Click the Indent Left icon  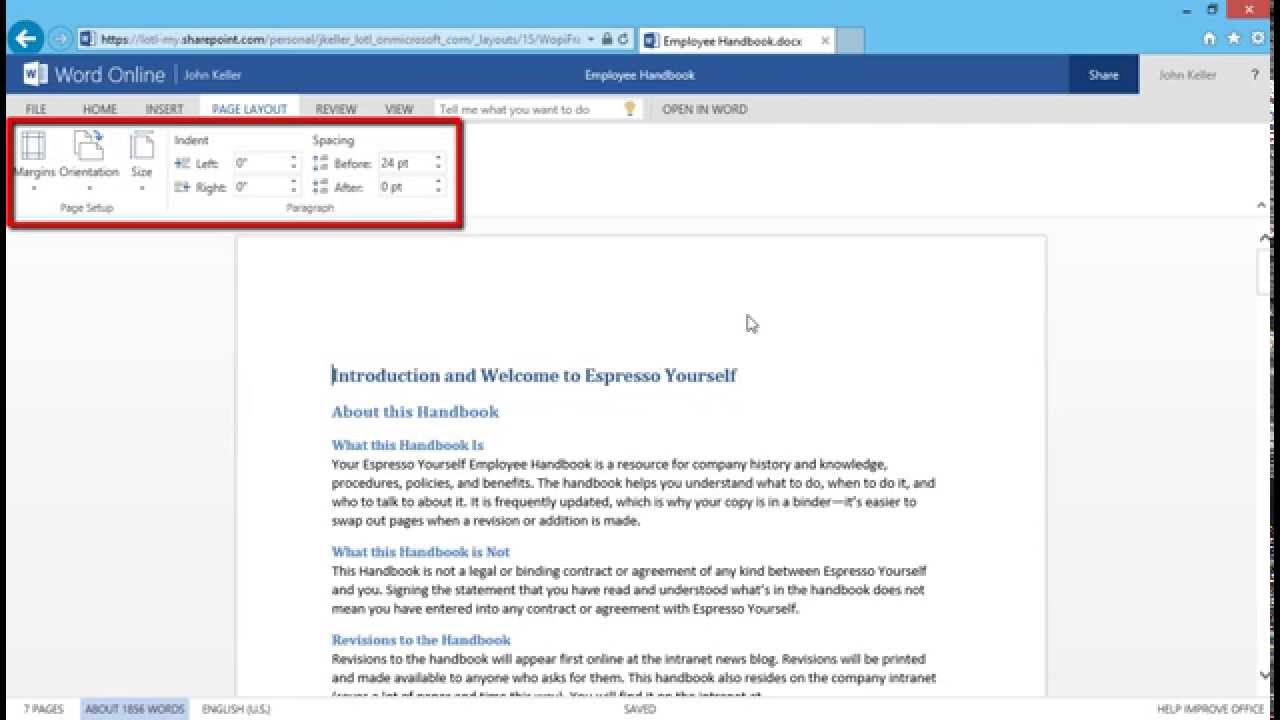tap(182, 163)
